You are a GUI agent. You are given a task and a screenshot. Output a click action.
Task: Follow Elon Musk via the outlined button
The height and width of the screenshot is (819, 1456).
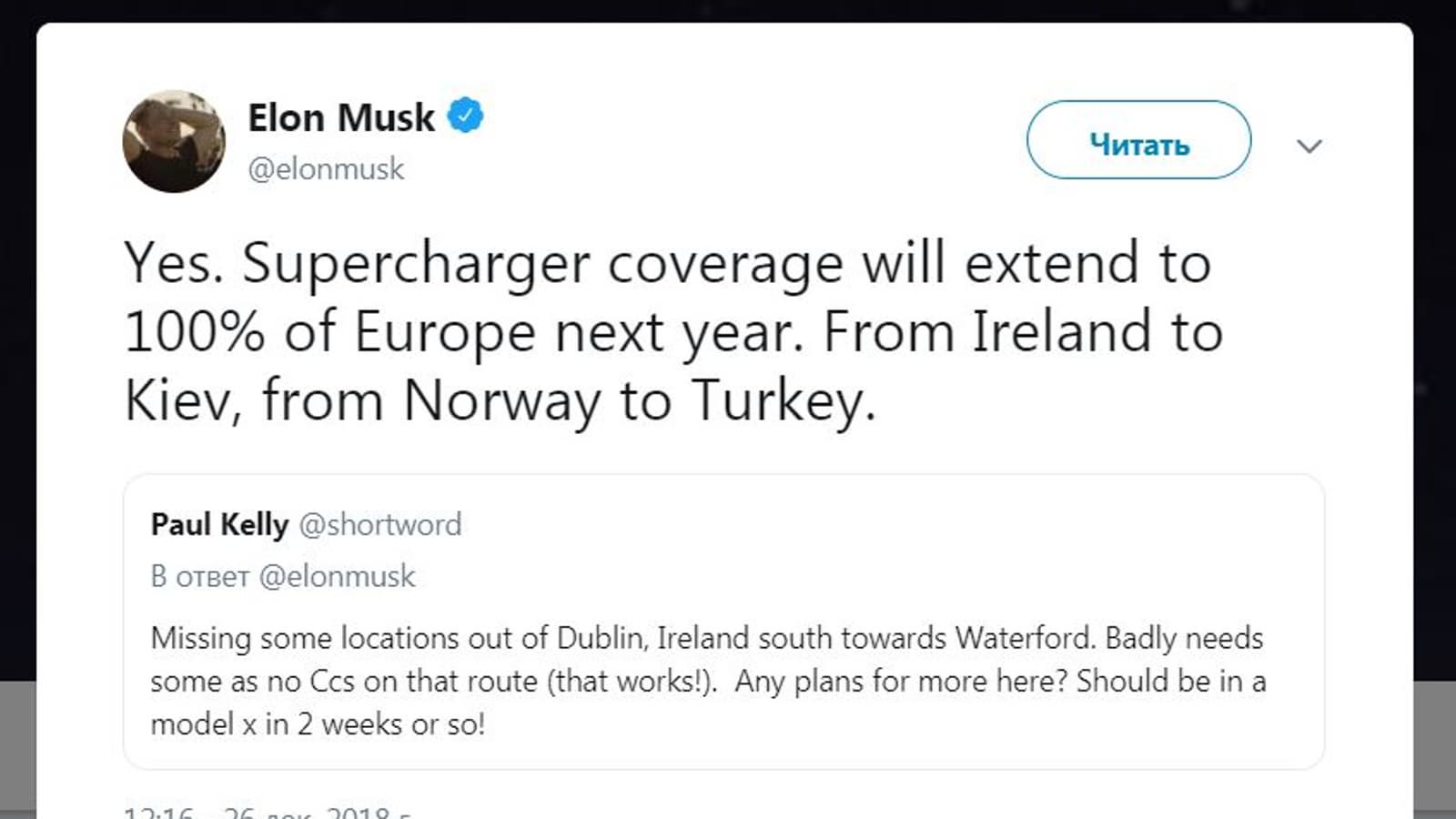coord(1137,142)
